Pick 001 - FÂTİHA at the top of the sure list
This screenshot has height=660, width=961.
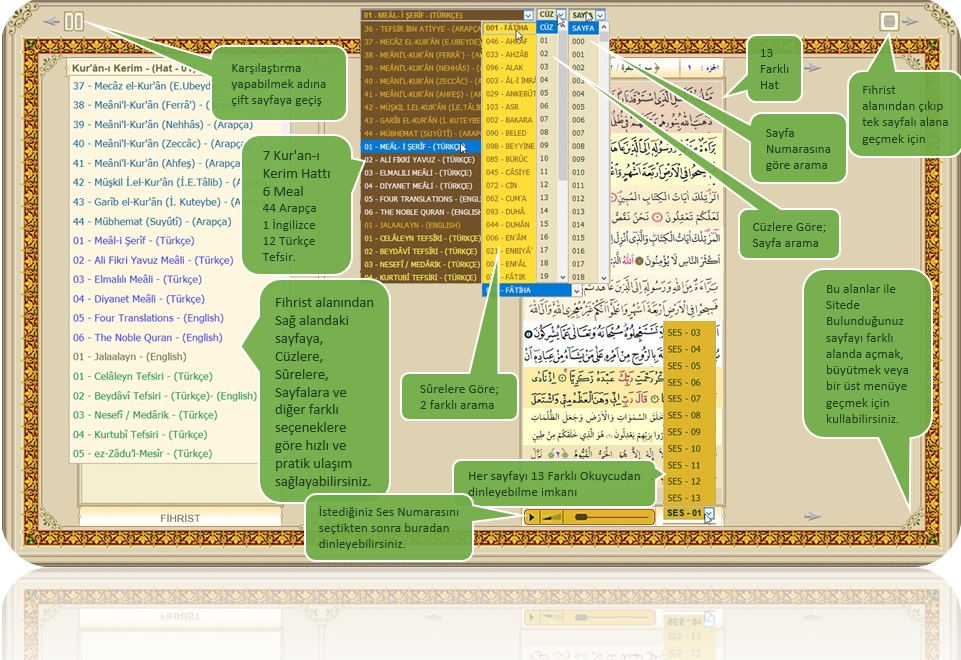point(509,28)
